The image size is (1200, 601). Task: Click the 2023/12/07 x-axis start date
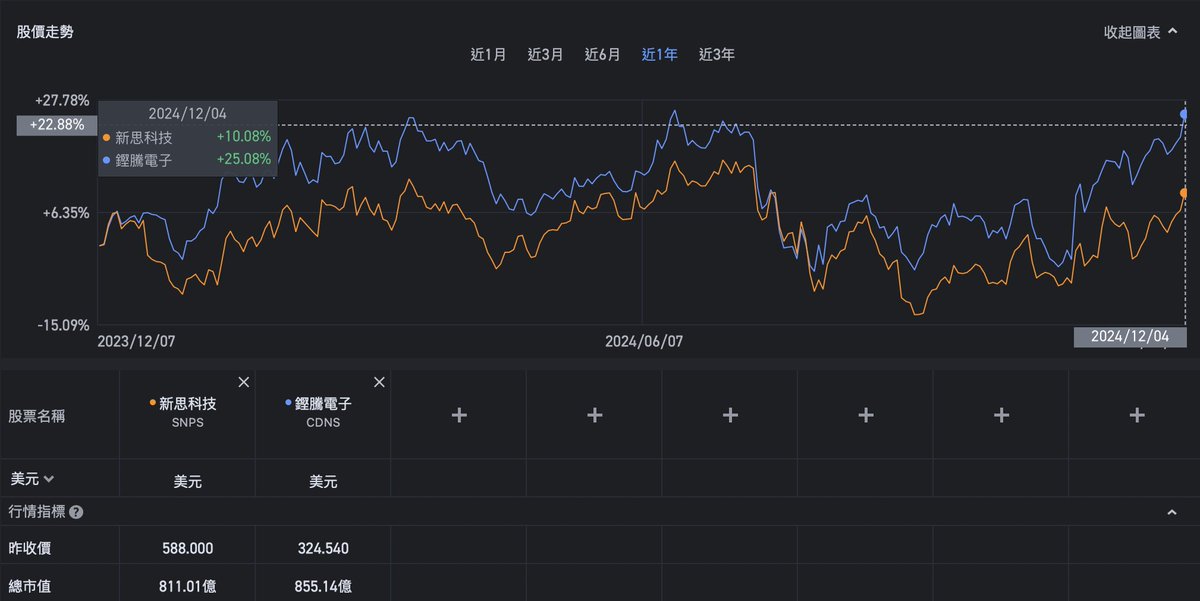136,341
